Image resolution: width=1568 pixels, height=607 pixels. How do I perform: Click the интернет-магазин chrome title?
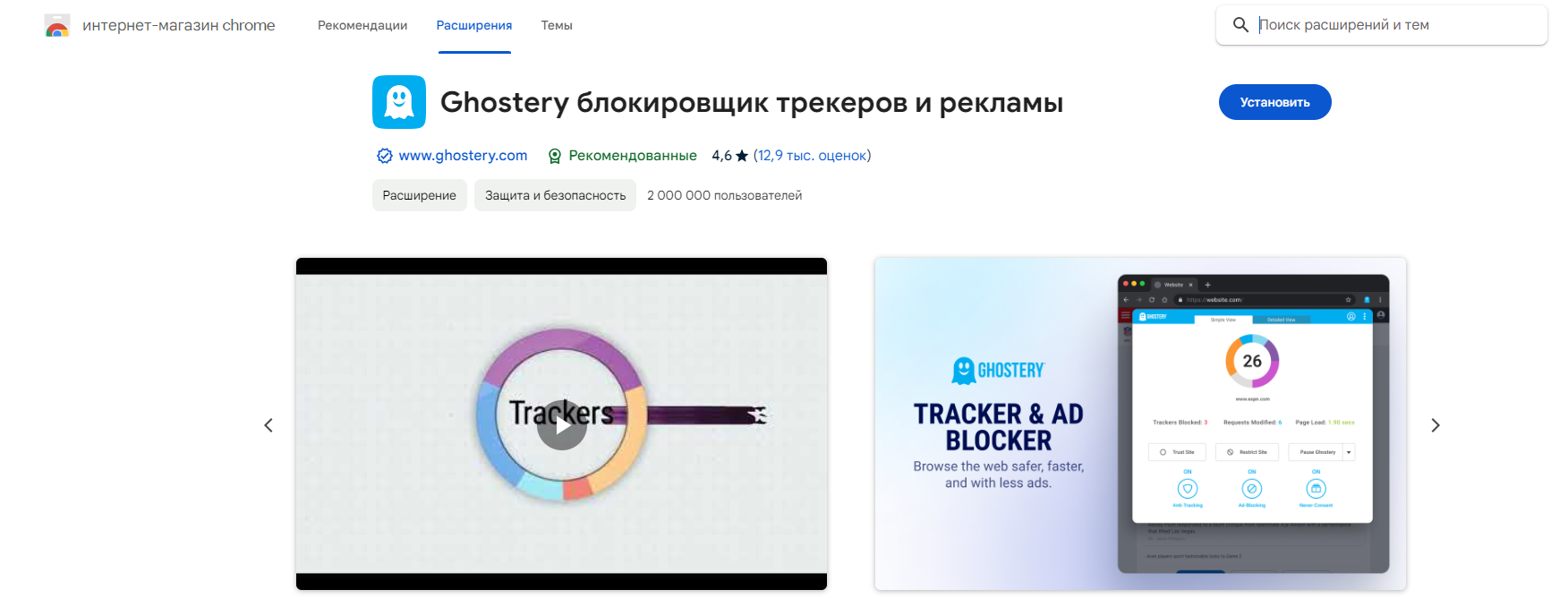coord(179,25)
